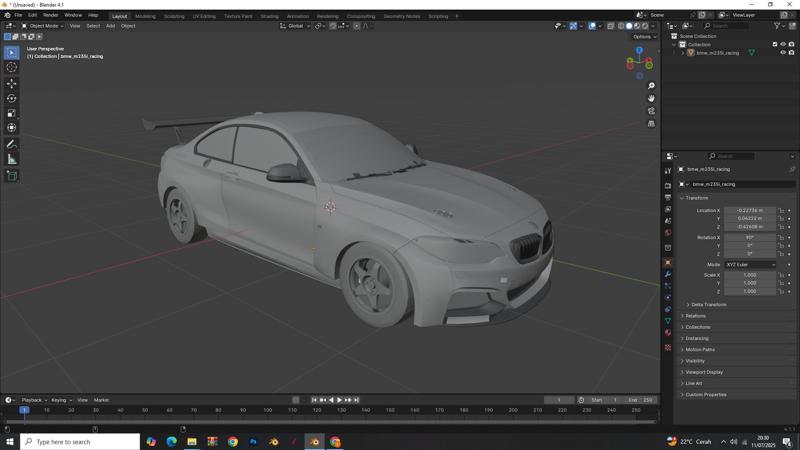Viewport: 800px width, 450px height.
Task: Switch to Wireframe viewport shading
Action: click(x=621, y=26)
